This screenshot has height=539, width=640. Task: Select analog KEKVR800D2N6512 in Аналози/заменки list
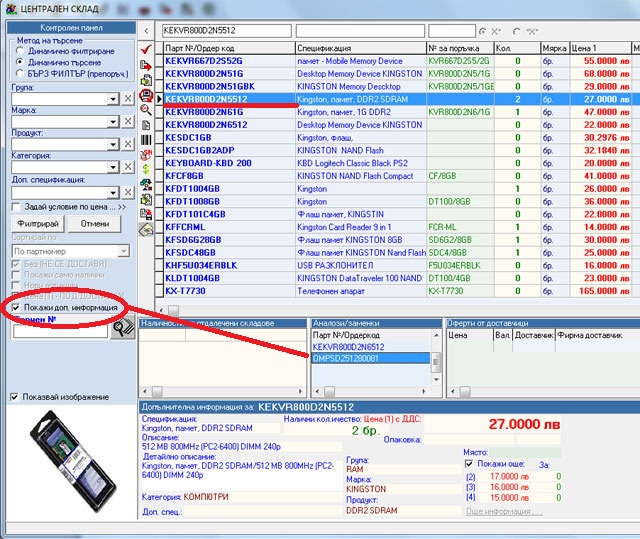click(x=371, y=347)
